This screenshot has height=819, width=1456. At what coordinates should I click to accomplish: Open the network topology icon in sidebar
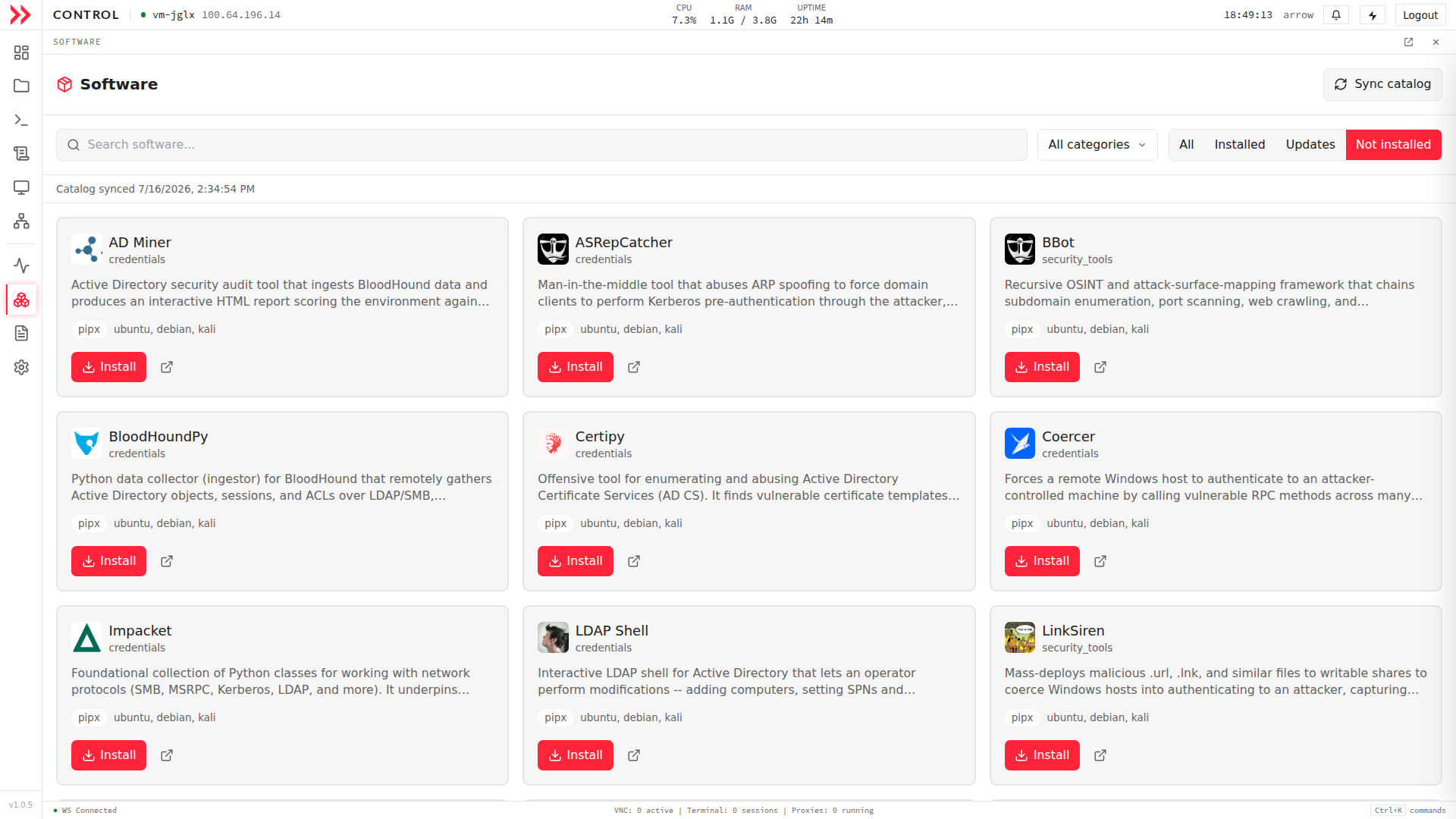pyautogui.click(x=21, y=221)
